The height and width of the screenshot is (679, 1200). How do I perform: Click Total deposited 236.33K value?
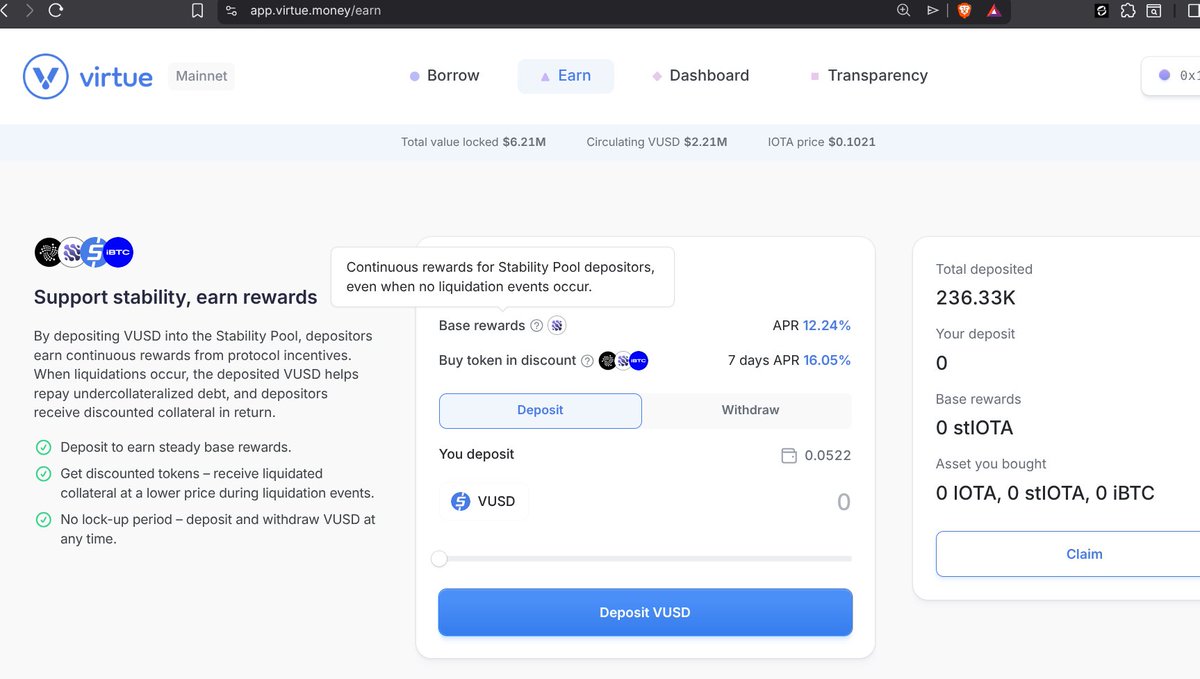point(976,298)
